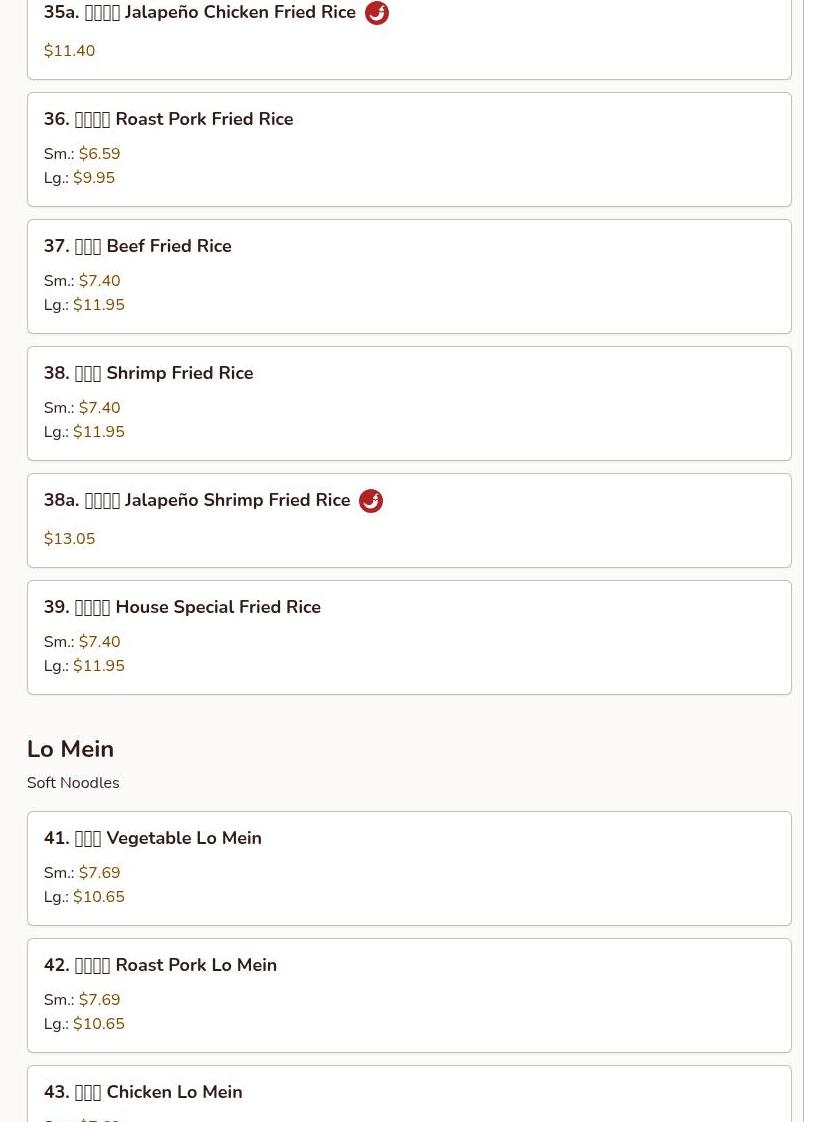The width and height of the screenshot is (824, 1122).
Task: Pick large Roast Pork Fried Rice $9.95
Action: (94, 178)
